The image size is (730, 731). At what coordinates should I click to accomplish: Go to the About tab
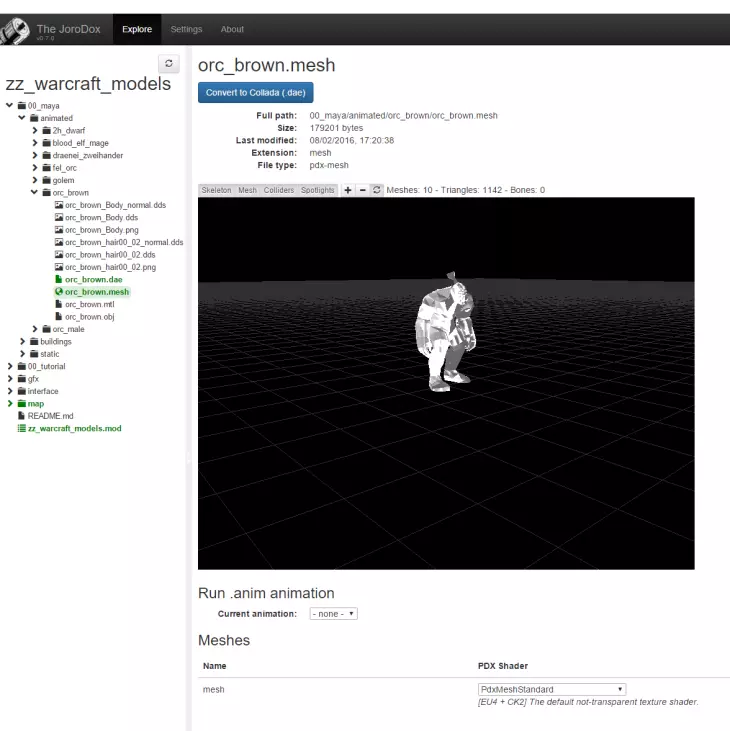[232, 30]
